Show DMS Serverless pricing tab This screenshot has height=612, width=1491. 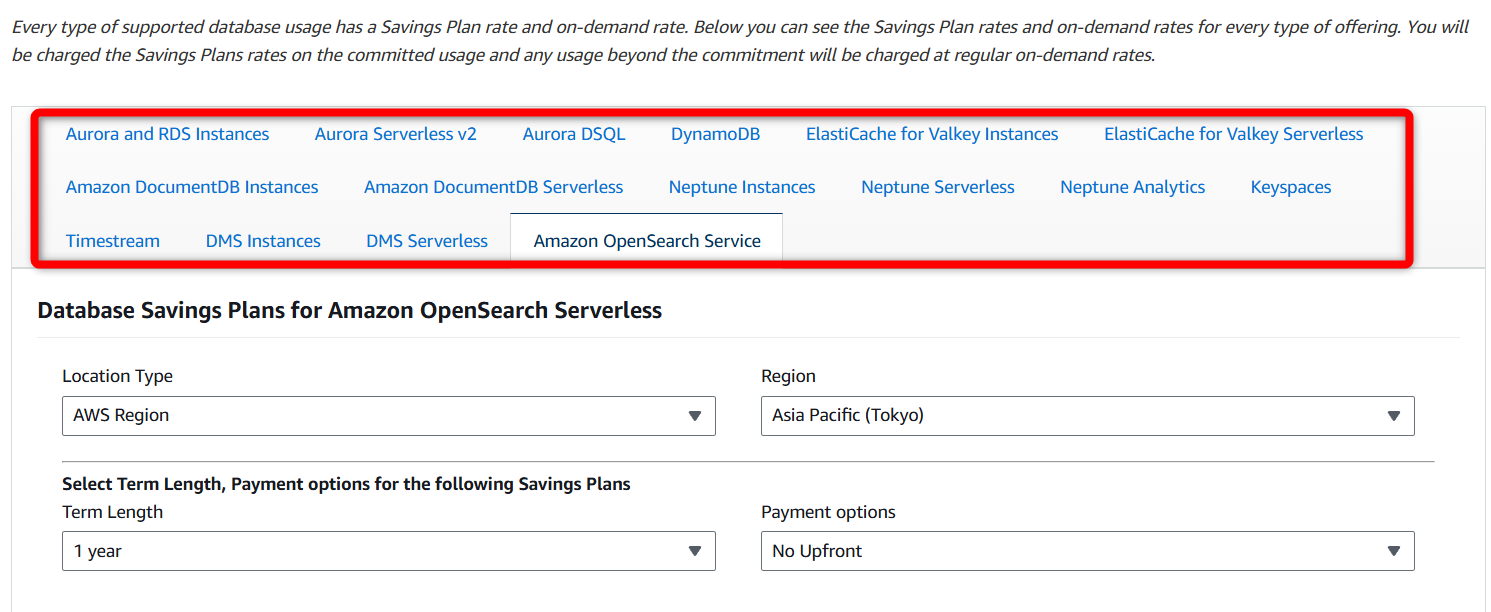(x=427, y=241)
